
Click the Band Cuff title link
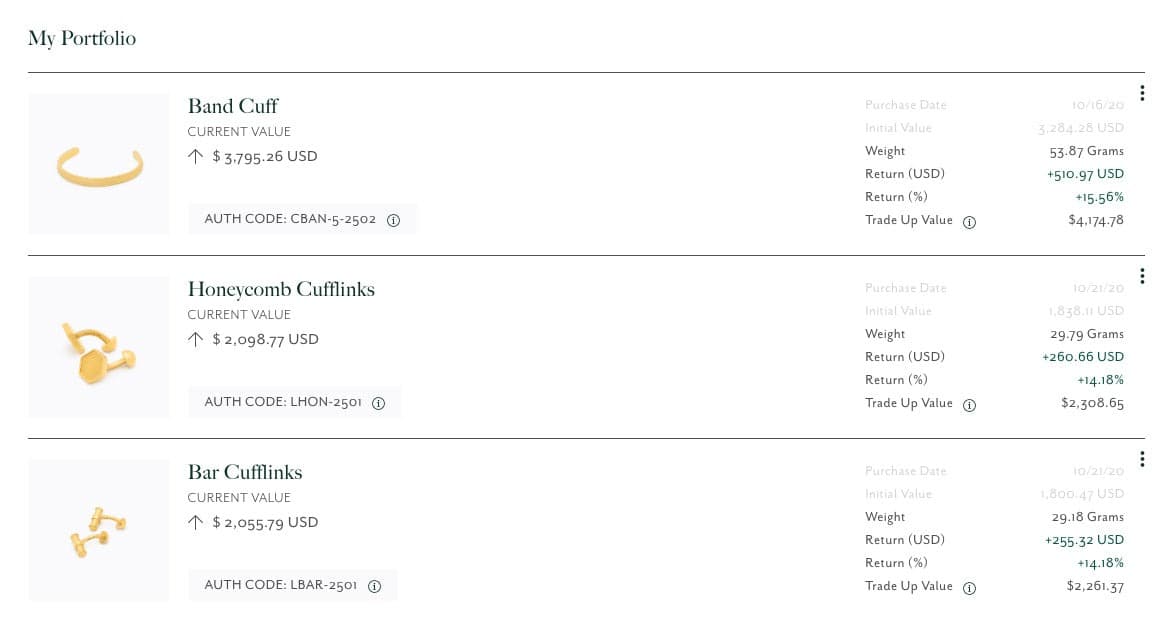coord(233,106)
